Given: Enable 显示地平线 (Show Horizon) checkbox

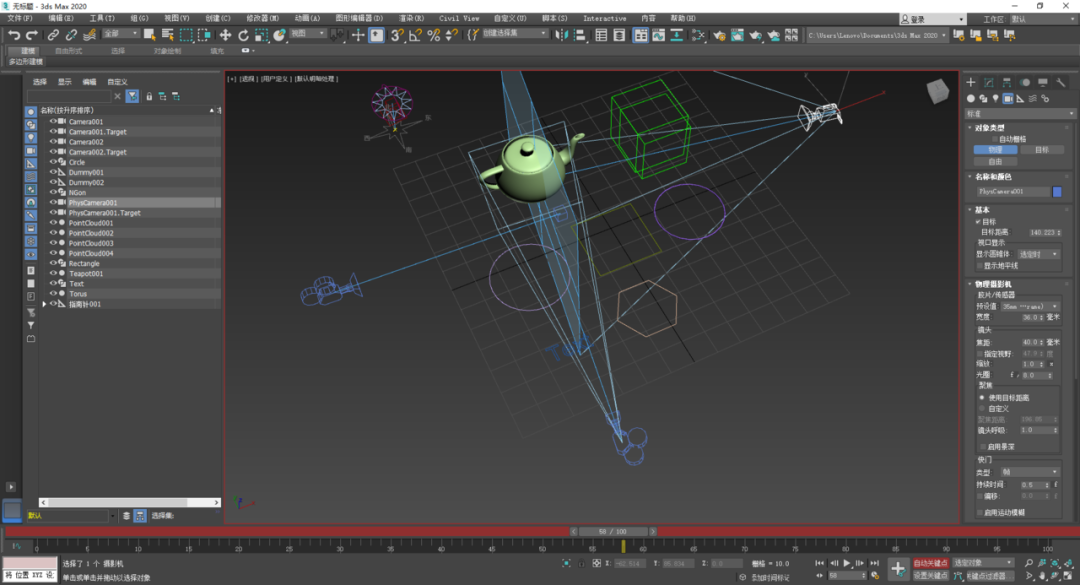Looking at the screenshot, I should pos(979,266).
